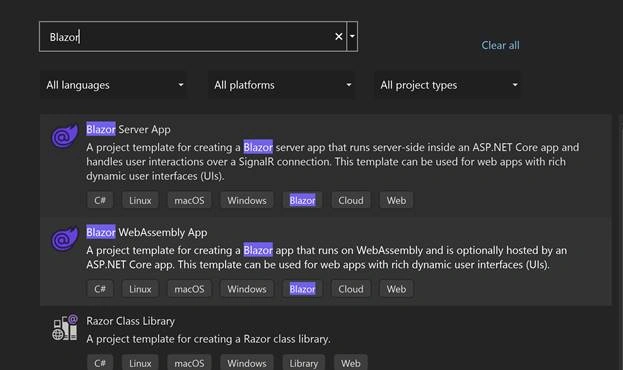Click the Blazor tag under Blazor Server App
This screenshot has height=370, width=623.
click(302, 200)
